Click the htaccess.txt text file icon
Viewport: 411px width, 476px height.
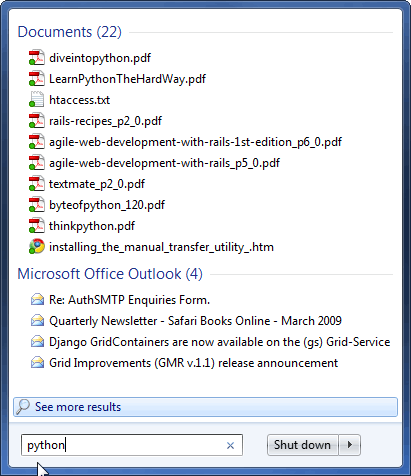point(36,100)
